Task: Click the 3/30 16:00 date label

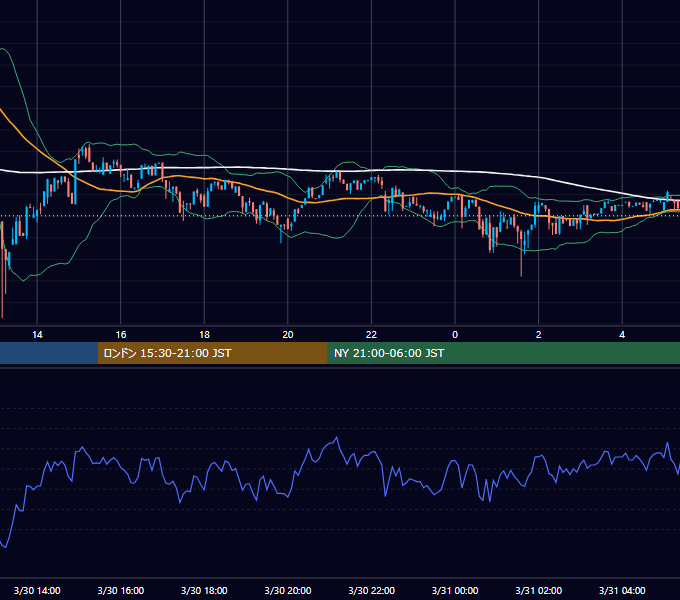Action: tap(121, 590)
